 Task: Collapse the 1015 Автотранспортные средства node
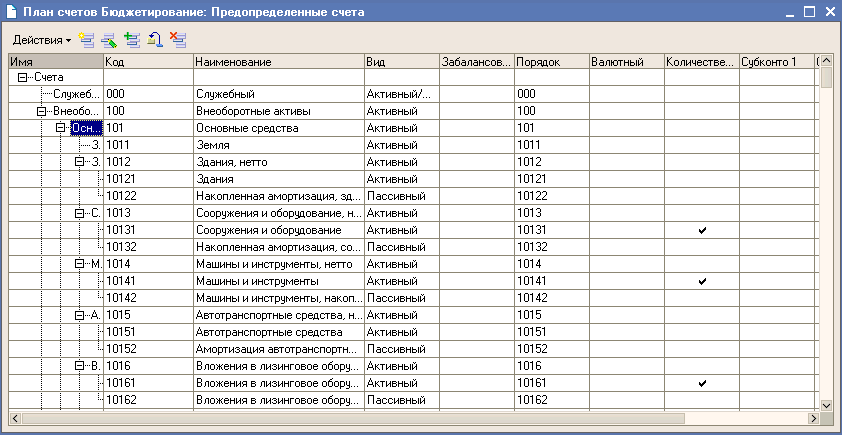[80, 315]
